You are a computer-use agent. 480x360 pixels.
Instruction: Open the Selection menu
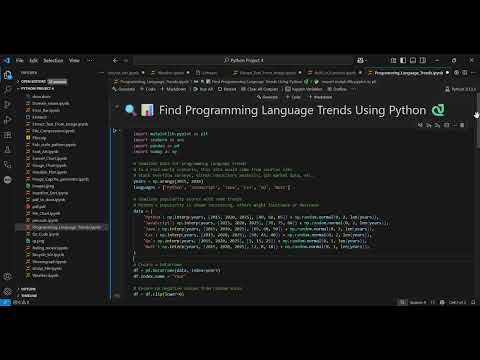click(53, 60)
